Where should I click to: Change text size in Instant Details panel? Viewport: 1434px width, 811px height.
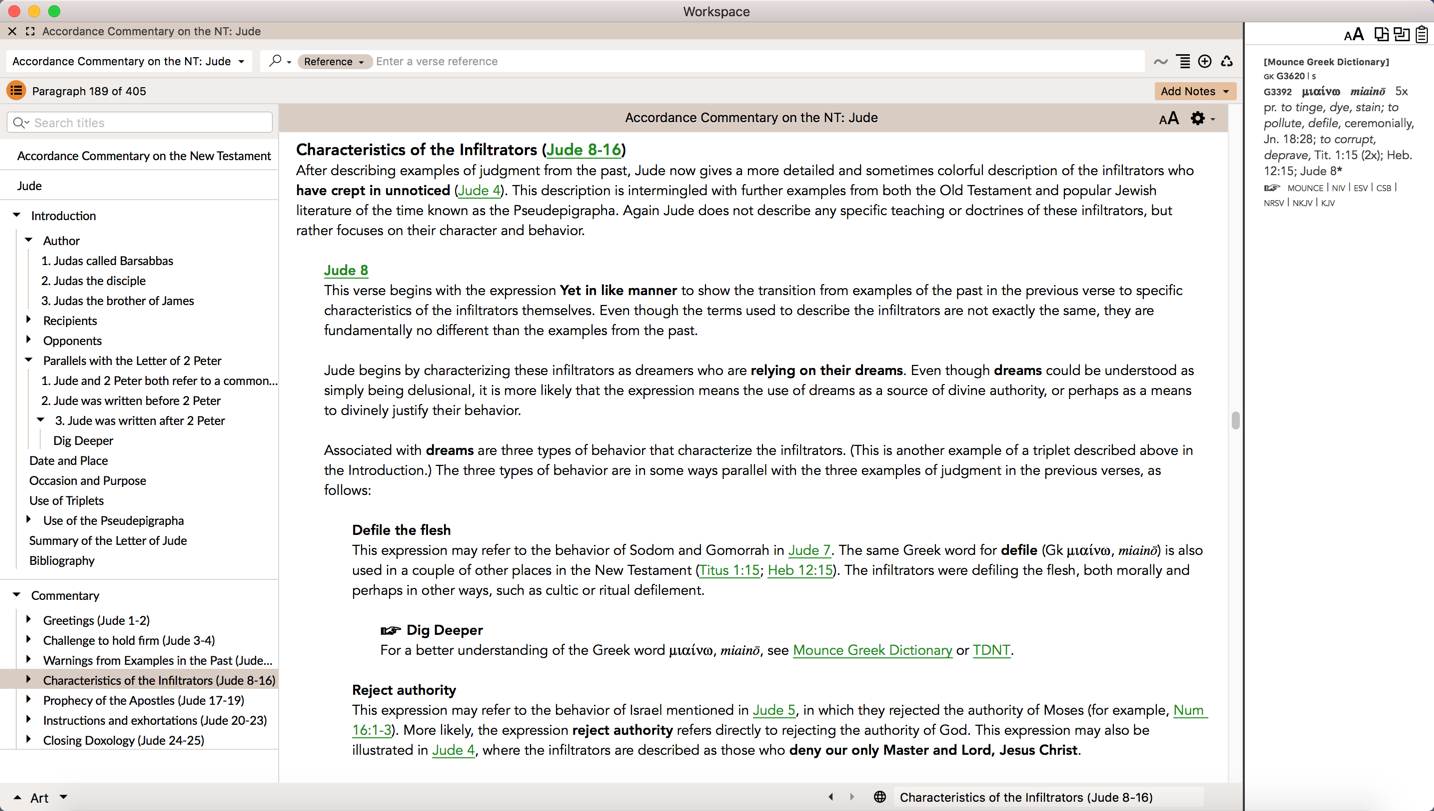coord(1354,35)
